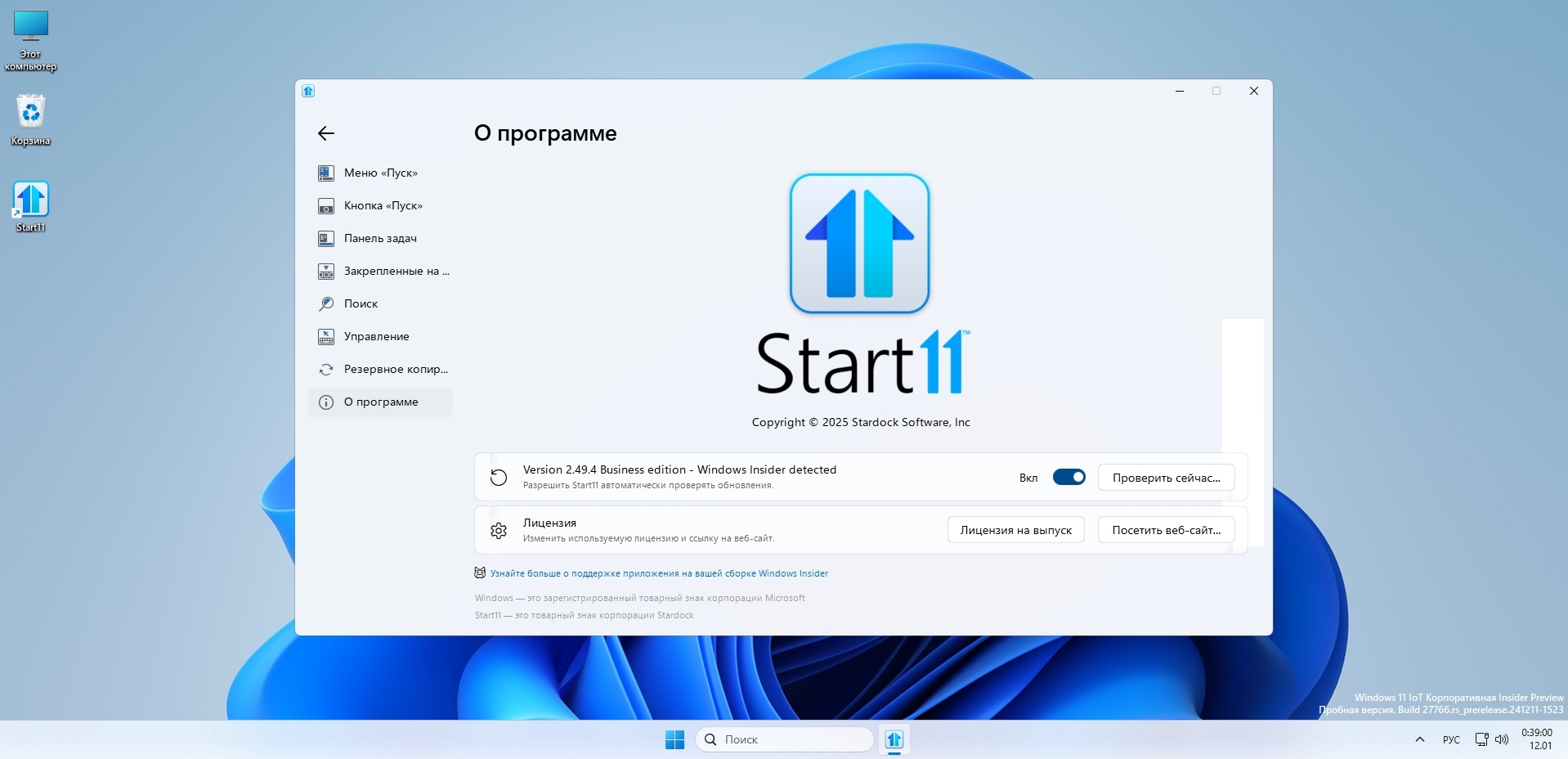Open the volume icon in system tray

[x=1502, y=739]
